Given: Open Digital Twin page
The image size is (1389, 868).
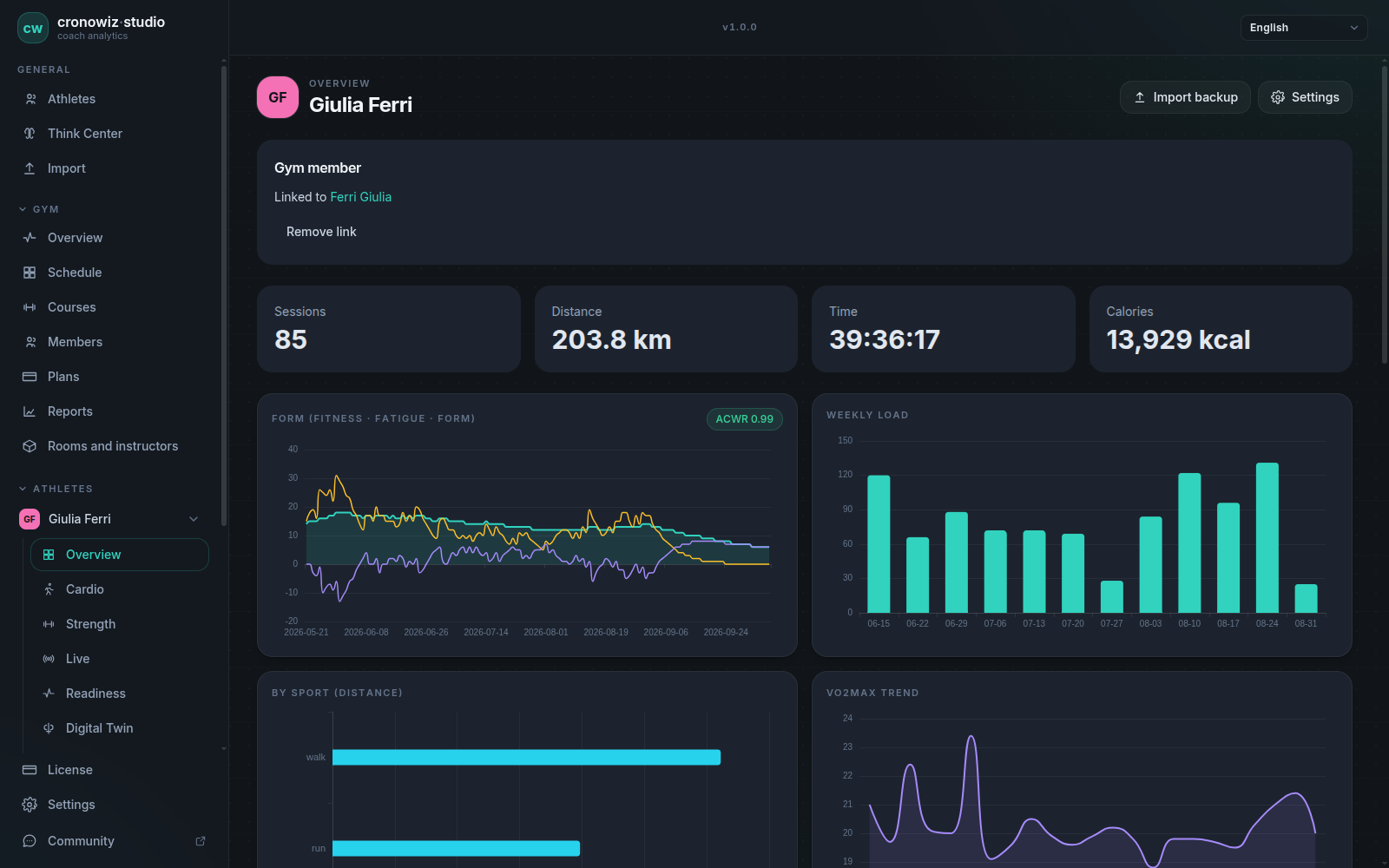Looking at the screenshot, I should 120,728.
